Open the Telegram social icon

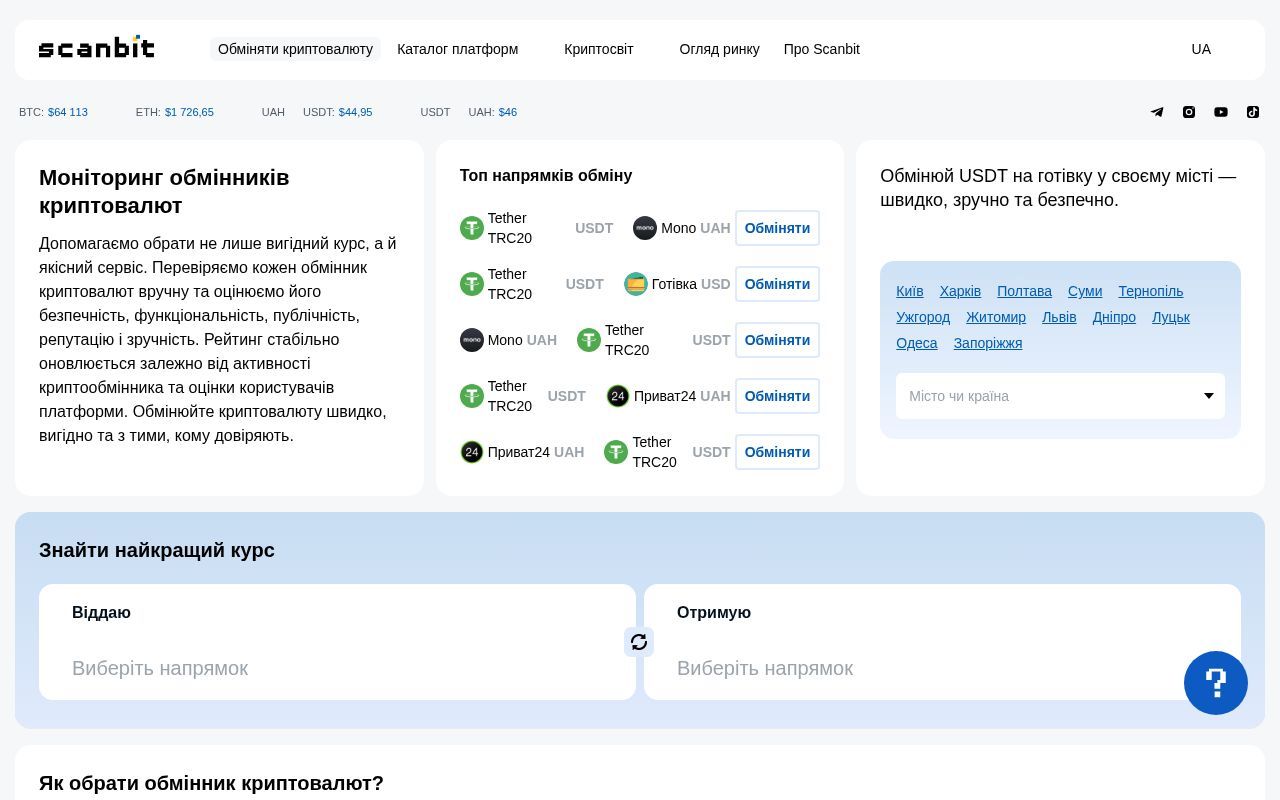click(x=1157, y=112)
